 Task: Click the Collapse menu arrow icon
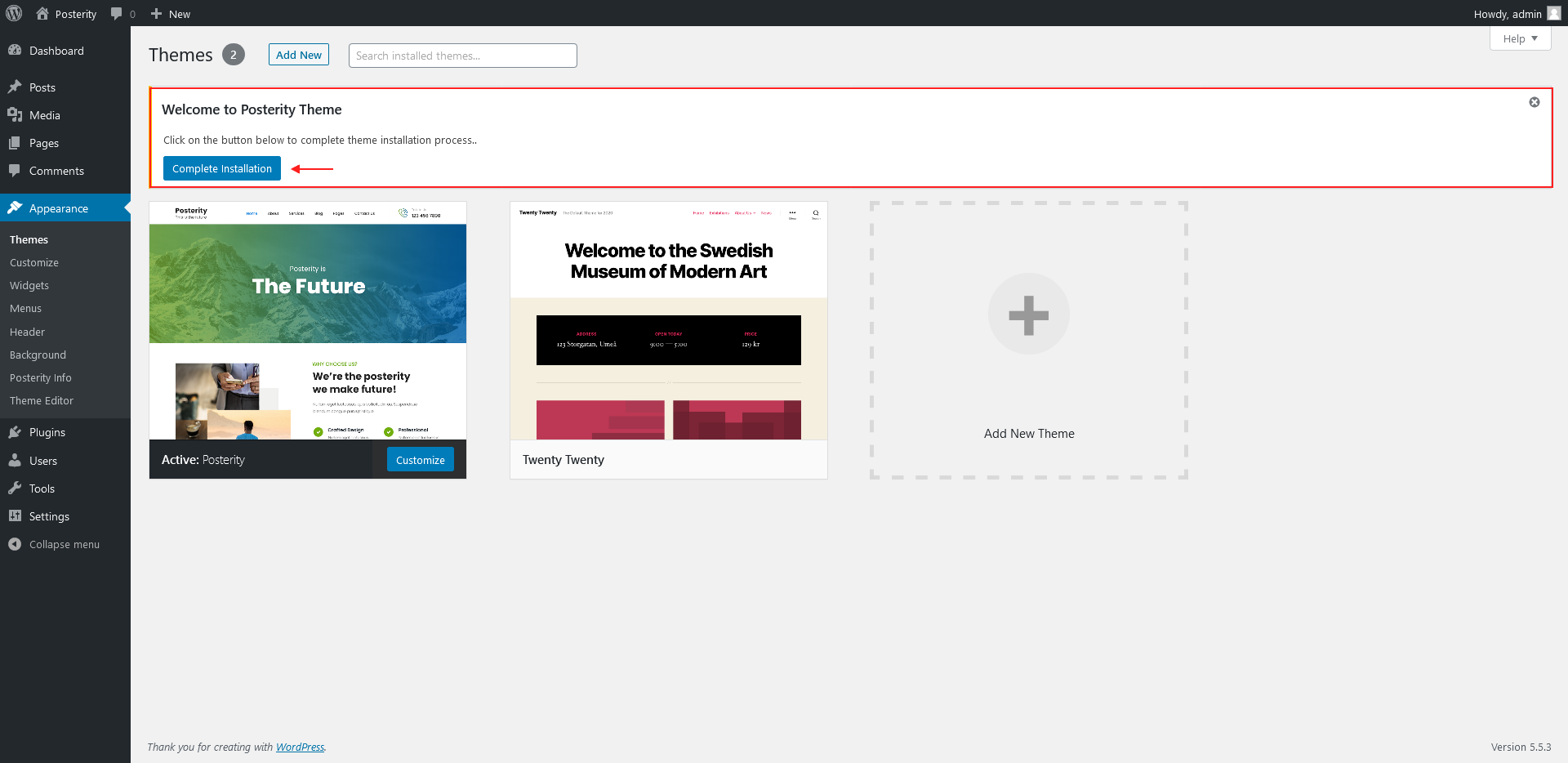point(15,543)
